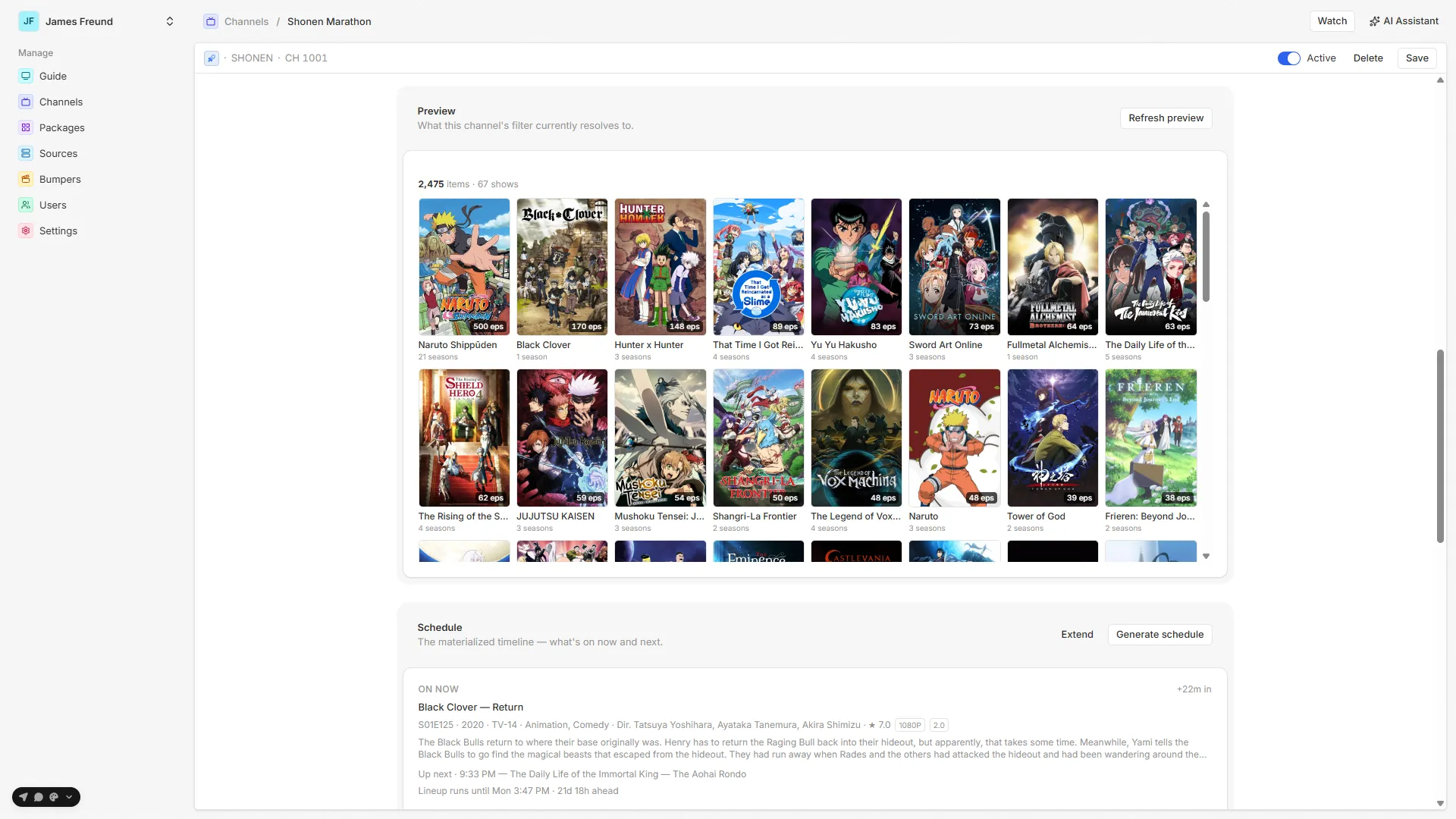1456x819 pixels.
Task: Click the 'Black Clover — Return' title
Action: (x=470, y=708)
